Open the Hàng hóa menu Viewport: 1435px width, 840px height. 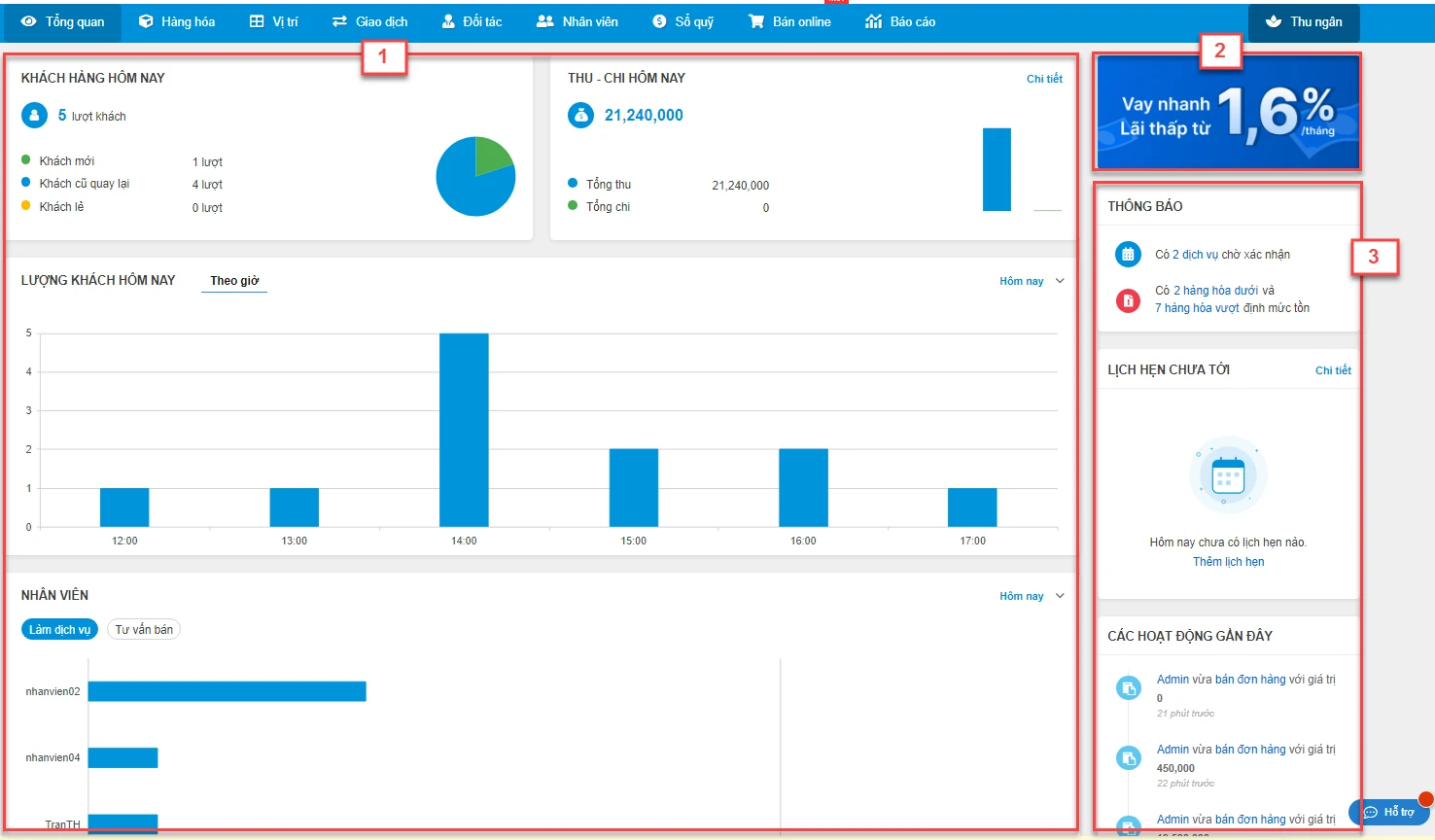[176, 21]
